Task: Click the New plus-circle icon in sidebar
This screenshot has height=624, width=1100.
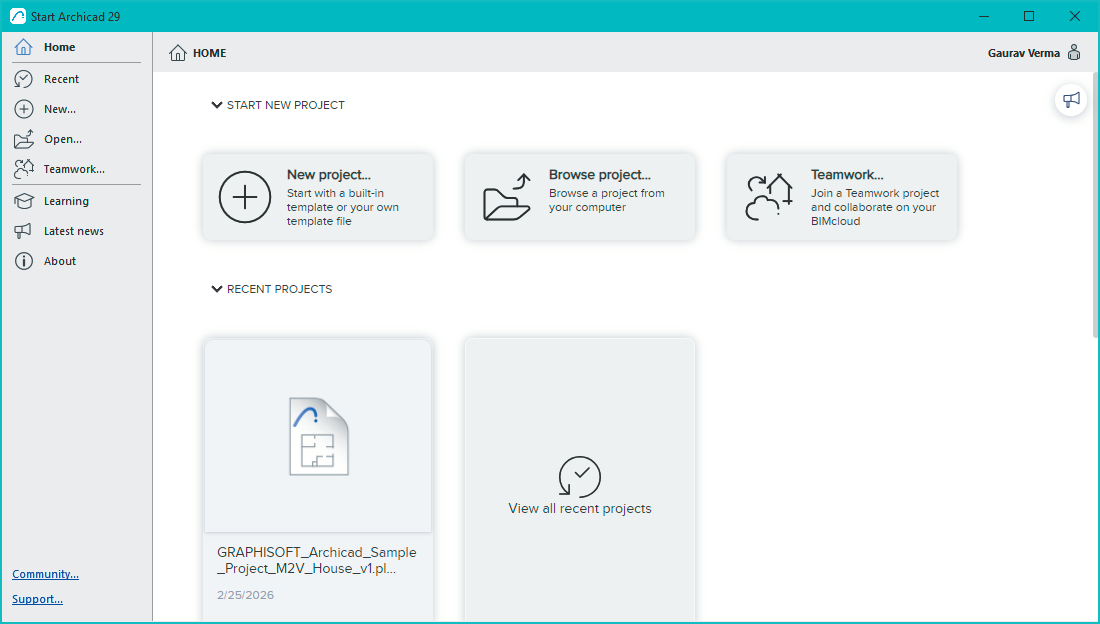Action: [x=23, y=109]
